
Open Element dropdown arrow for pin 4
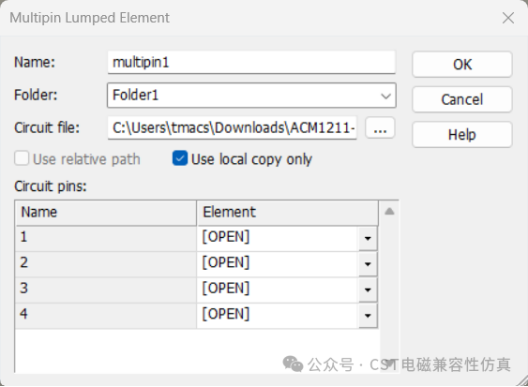point(368,315)
